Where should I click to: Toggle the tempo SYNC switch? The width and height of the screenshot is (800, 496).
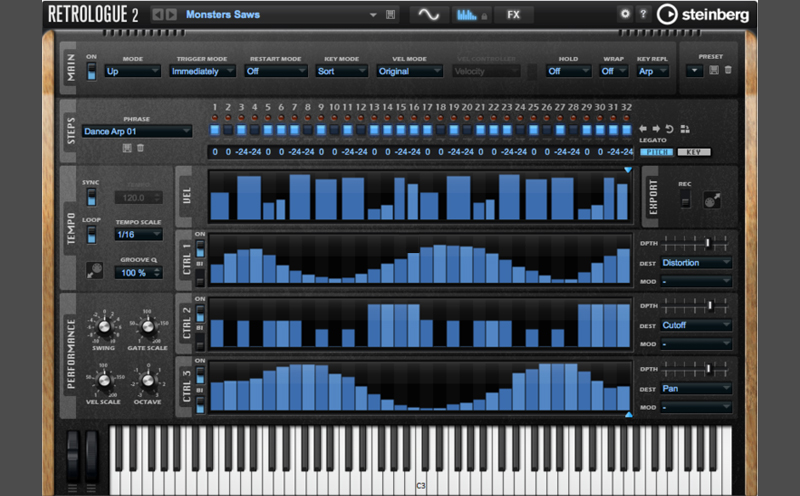tap(91, 199)
